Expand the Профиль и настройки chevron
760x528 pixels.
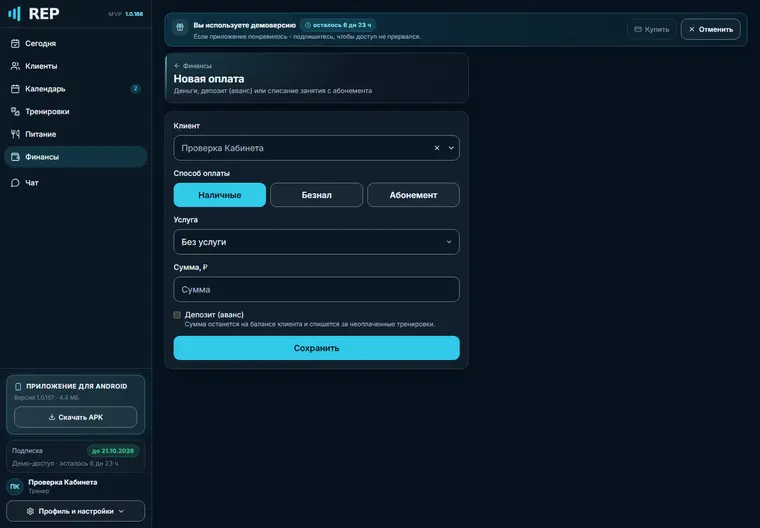point(121,511)
